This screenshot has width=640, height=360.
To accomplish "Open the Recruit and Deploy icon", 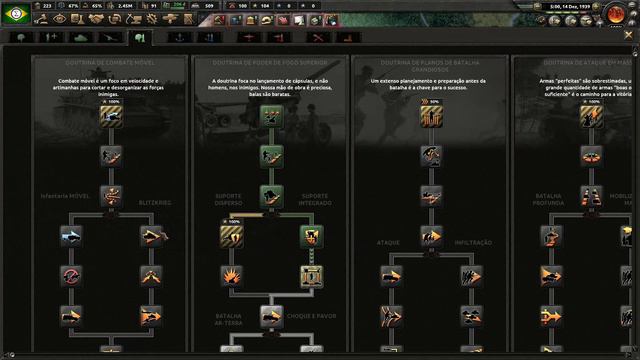I will pyautogui.click(x=170, y=19).
